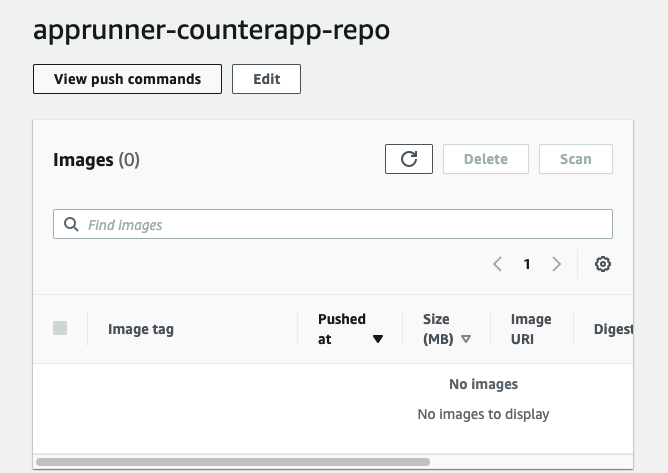Click the magnifier icon in search box

[x=71, y=224]
